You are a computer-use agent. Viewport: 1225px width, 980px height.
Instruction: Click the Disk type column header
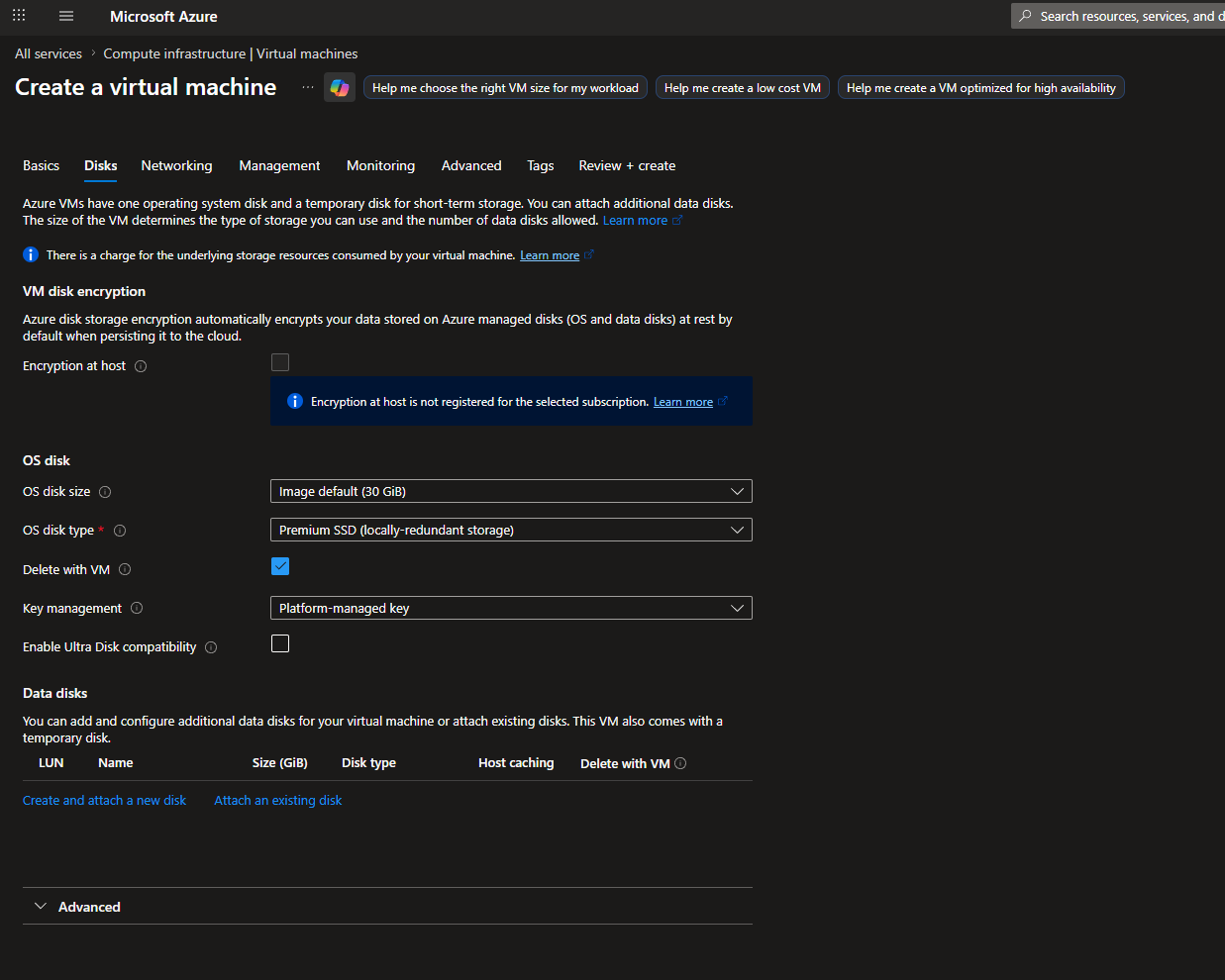pos(368,762)
